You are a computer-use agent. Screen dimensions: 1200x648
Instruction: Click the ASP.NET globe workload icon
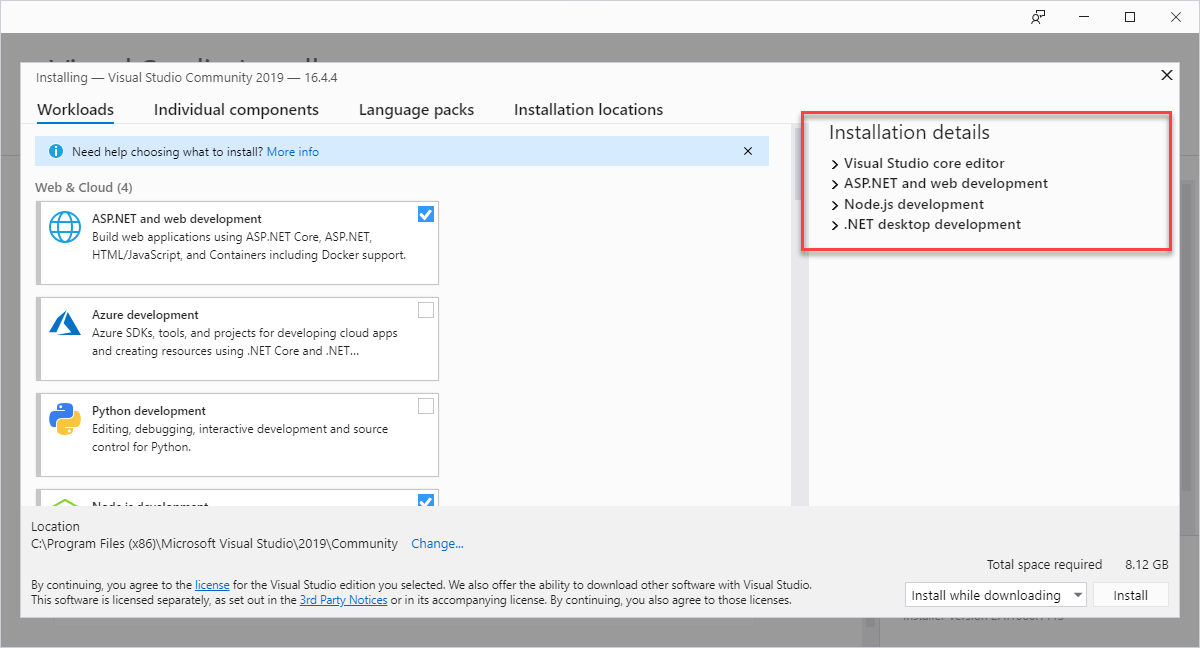(x=66, y=228)
